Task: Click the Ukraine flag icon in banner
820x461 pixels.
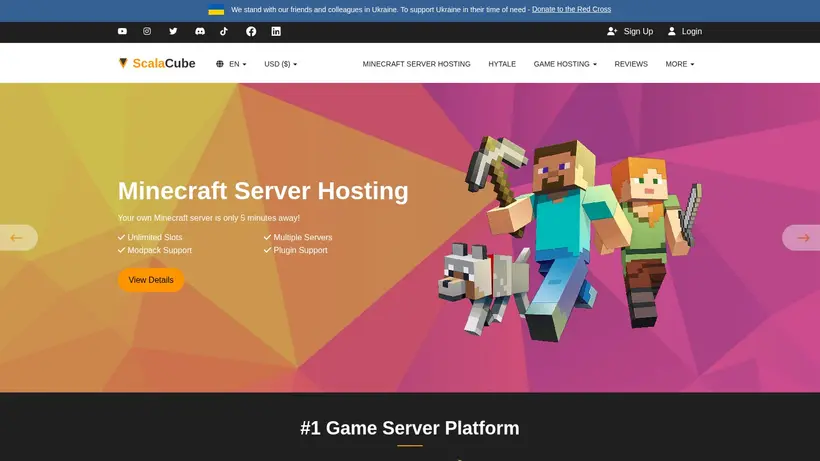Action: (x=216, y=9)
